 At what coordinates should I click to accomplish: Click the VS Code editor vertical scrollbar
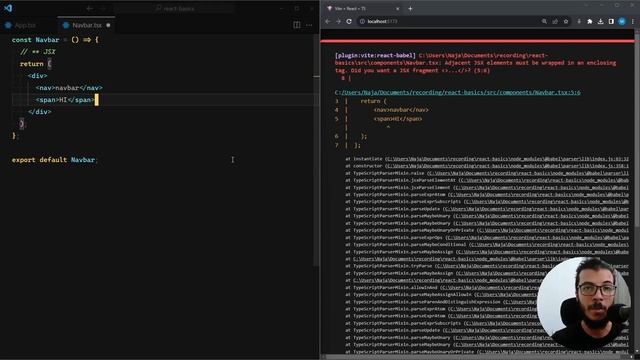pos(317,151)
